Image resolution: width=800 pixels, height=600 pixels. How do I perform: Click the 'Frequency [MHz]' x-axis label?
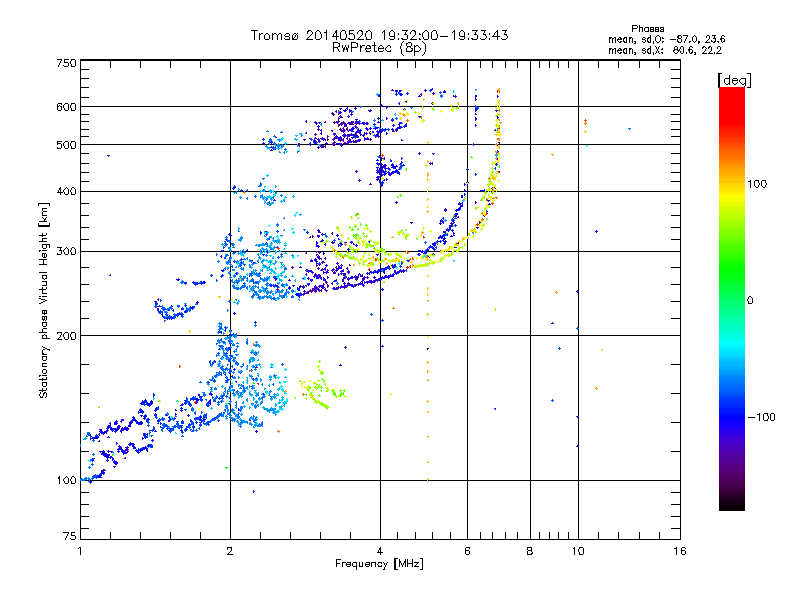coord(379,564)
